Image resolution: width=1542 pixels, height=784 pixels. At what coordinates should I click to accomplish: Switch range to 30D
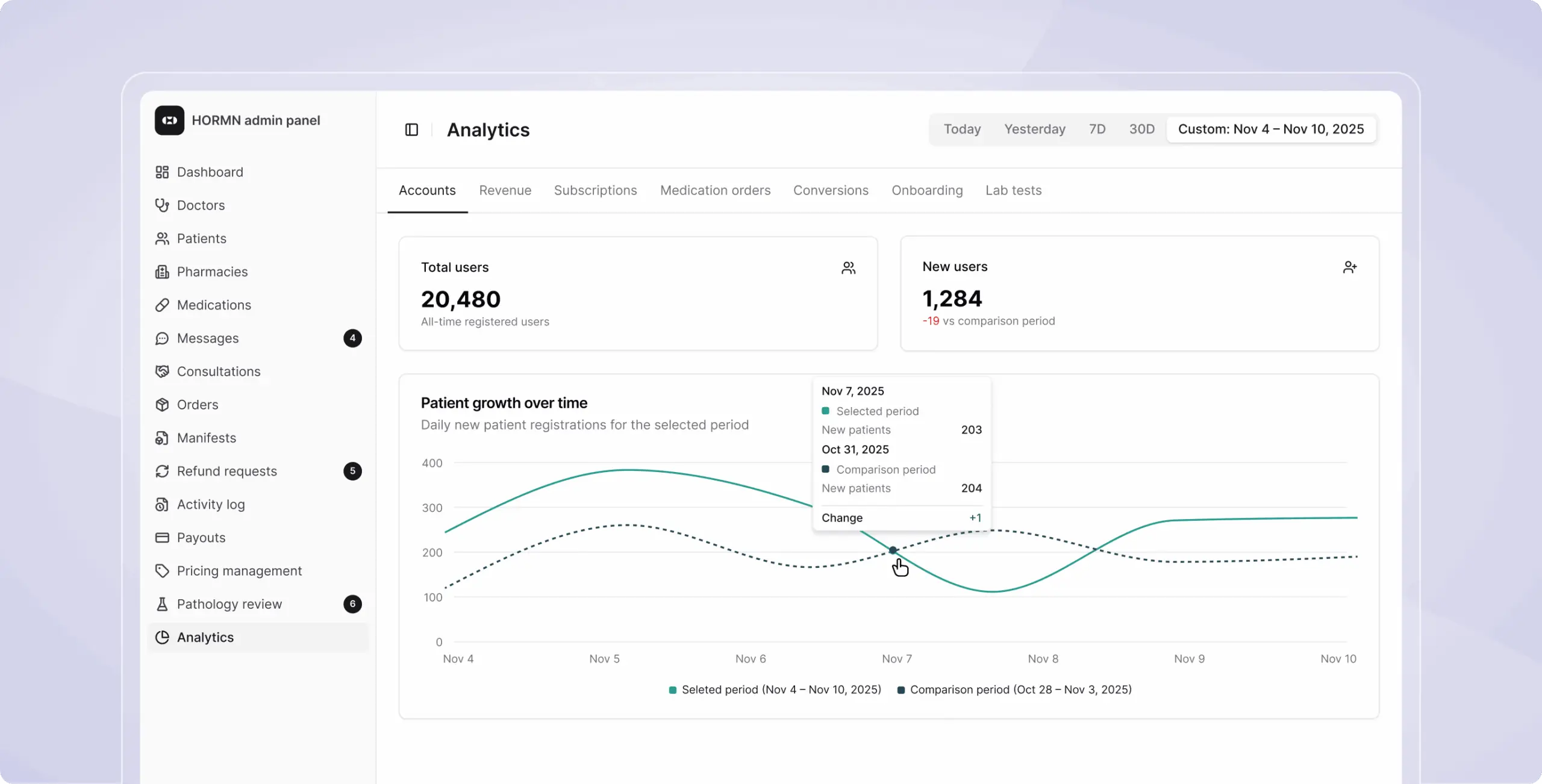point(1141,129)
